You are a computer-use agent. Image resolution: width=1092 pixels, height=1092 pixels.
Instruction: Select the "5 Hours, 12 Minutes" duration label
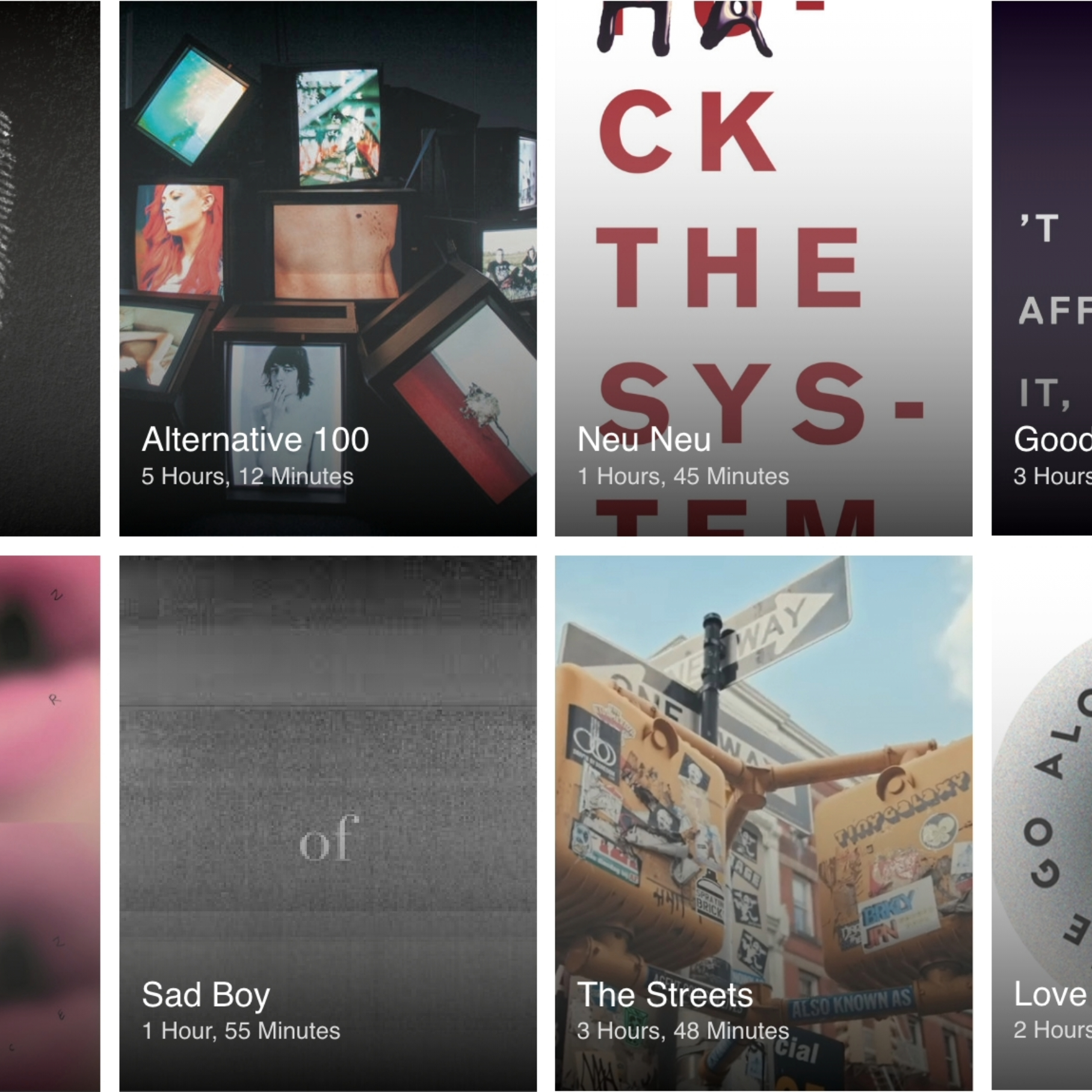[247, 477]
